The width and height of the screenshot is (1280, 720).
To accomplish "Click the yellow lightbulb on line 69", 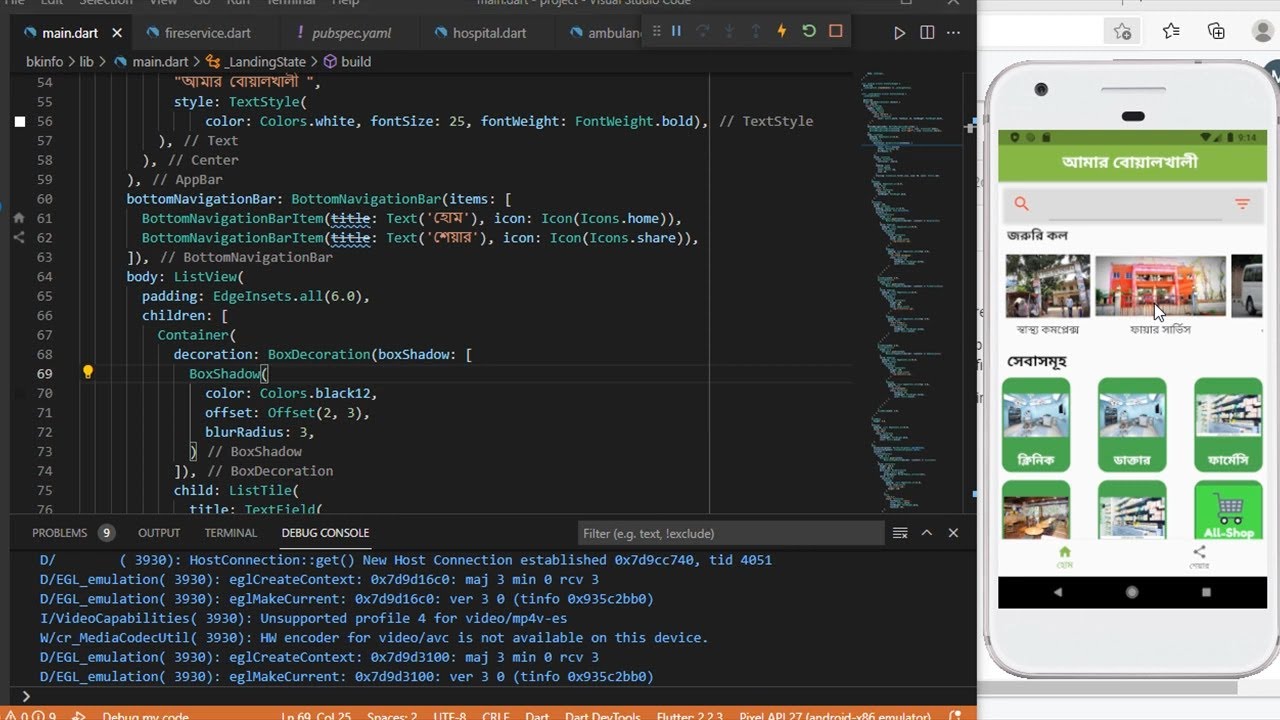I will (x=87, y=373).
